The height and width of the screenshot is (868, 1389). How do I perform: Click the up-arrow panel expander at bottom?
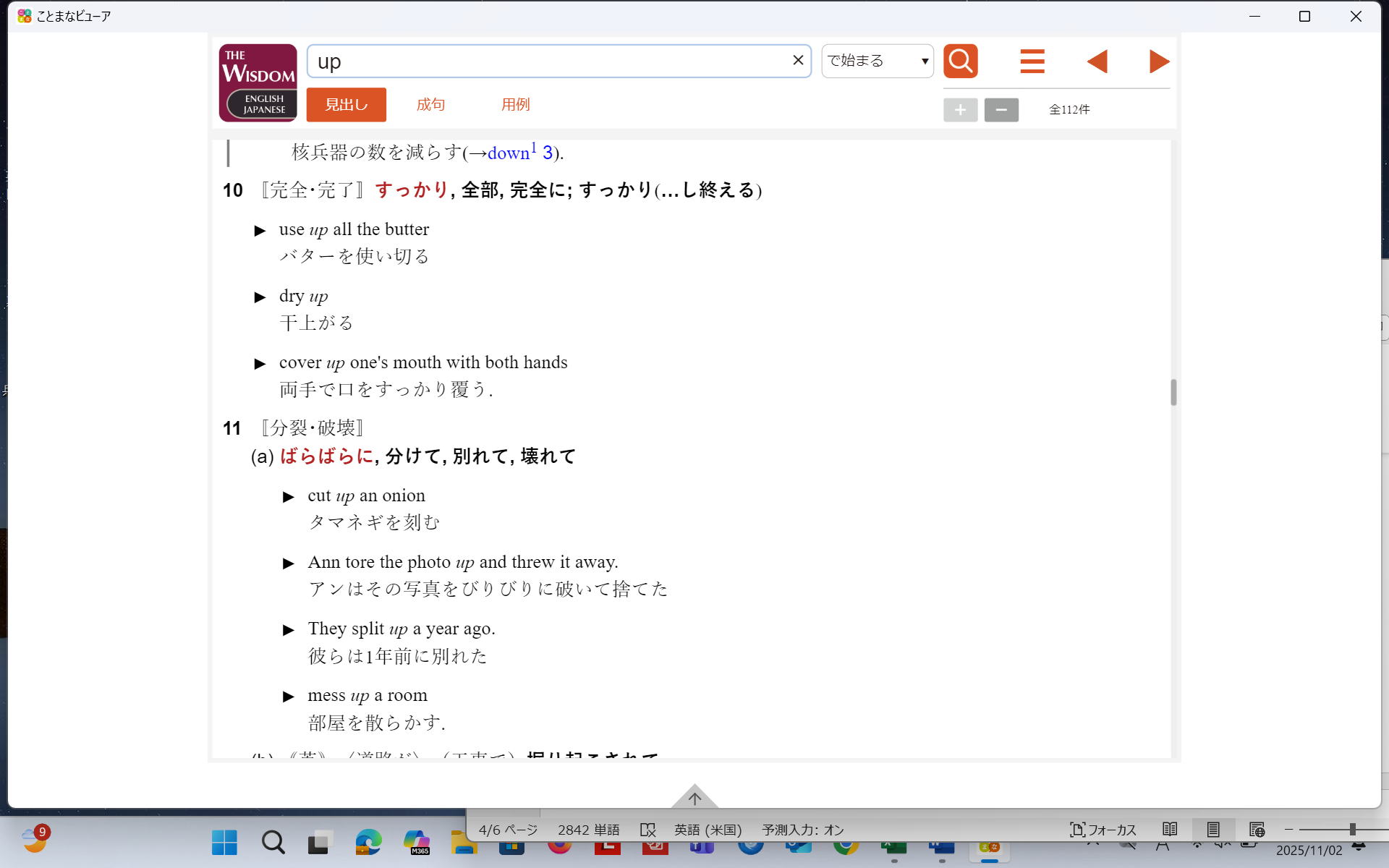click(694, 797)
